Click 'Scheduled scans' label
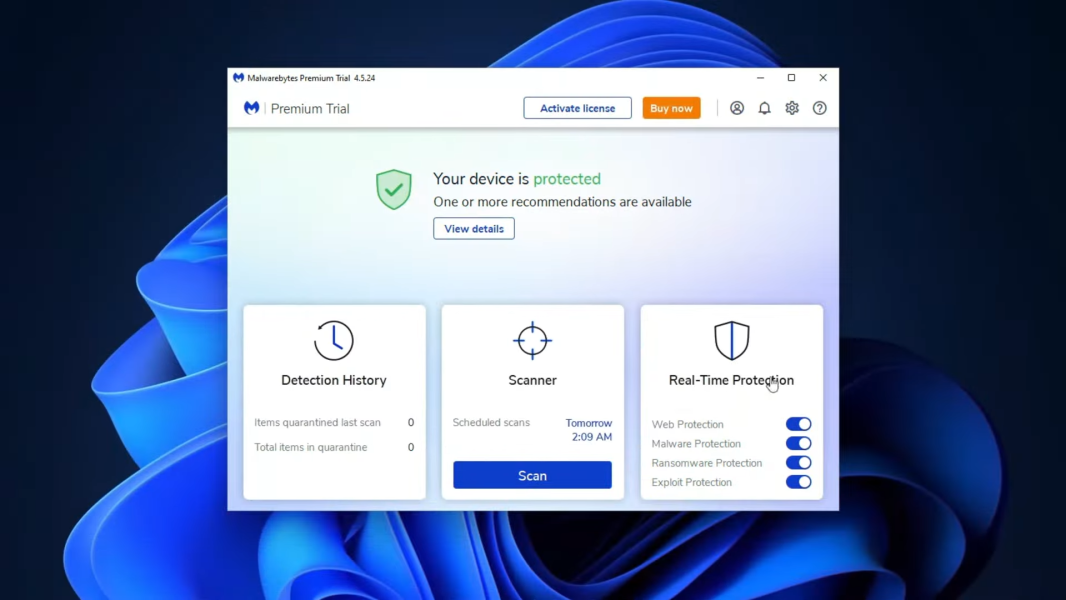 pos(491,422)
